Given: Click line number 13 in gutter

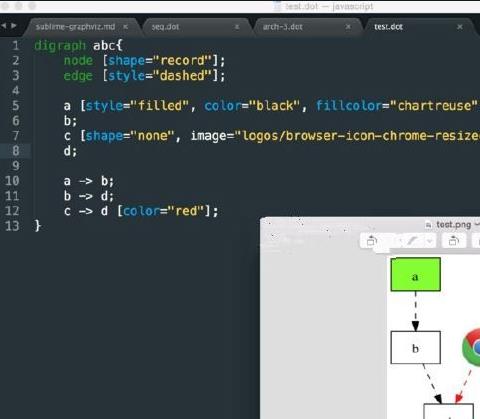Looking at the screenshot, I should [x=12, y=226].
